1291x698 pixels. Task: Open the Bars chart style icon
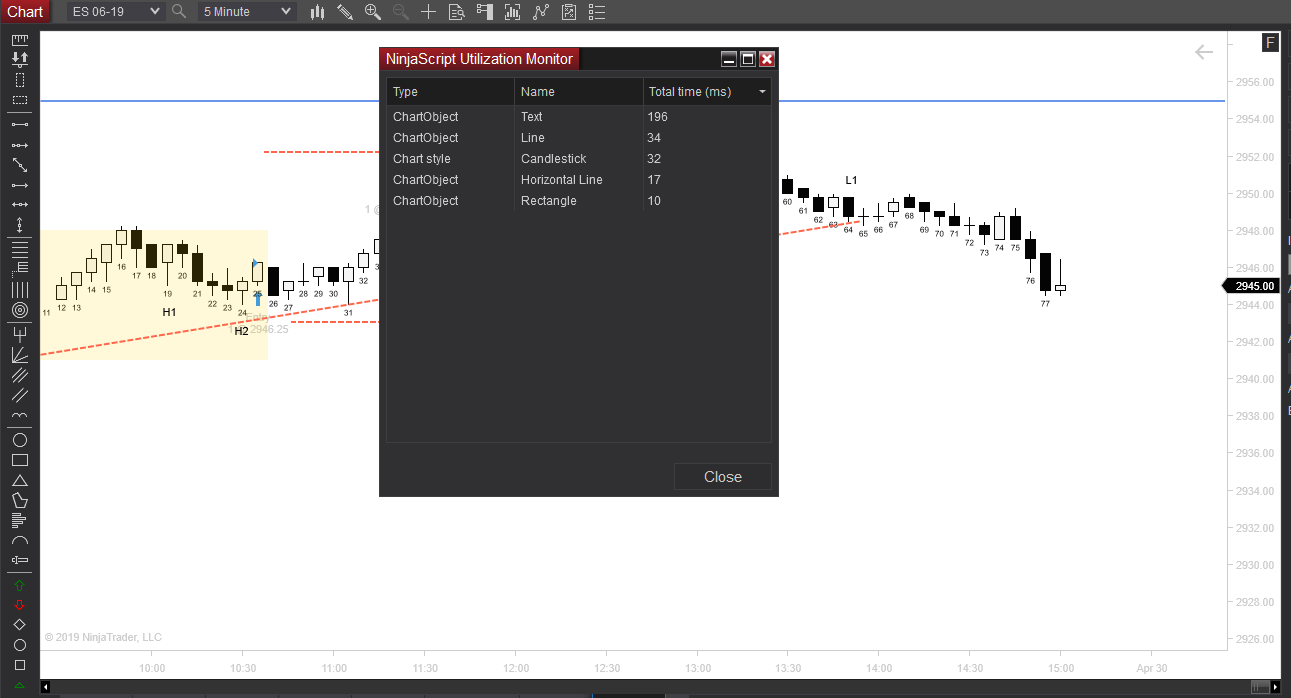tap(318, 12)
